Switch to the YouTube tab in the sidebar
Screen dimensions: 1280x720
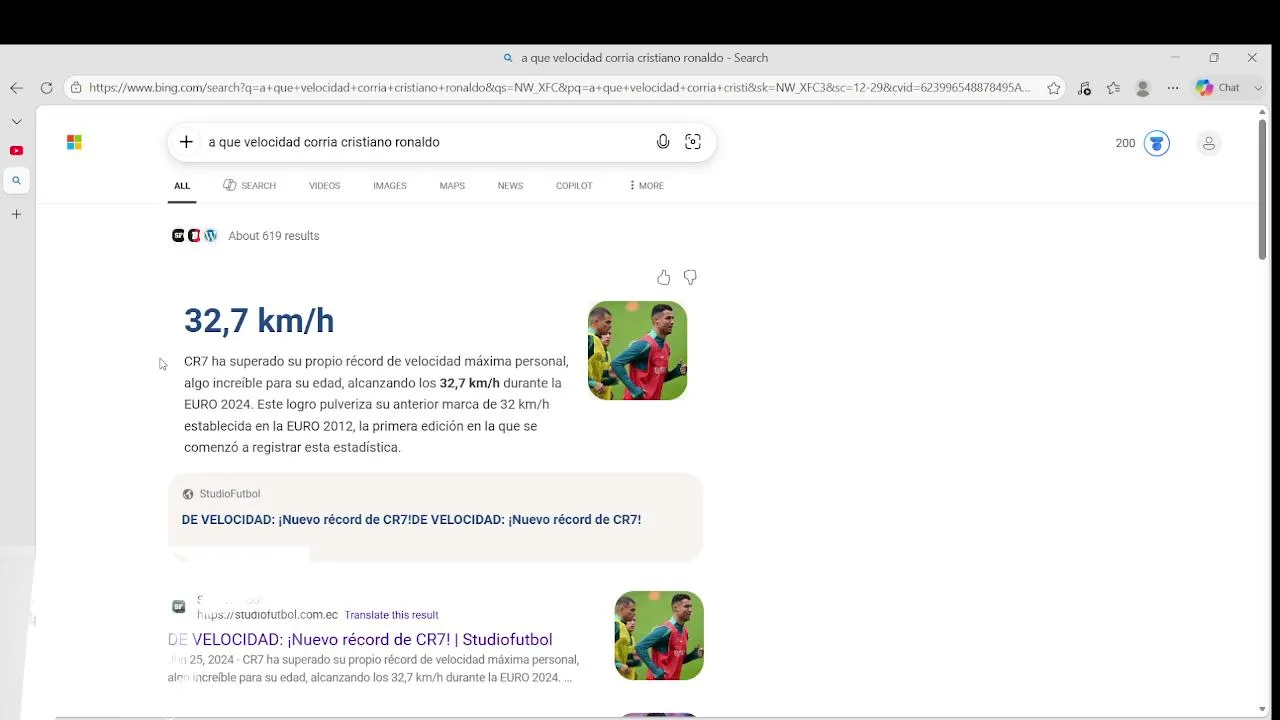[16, 151]
